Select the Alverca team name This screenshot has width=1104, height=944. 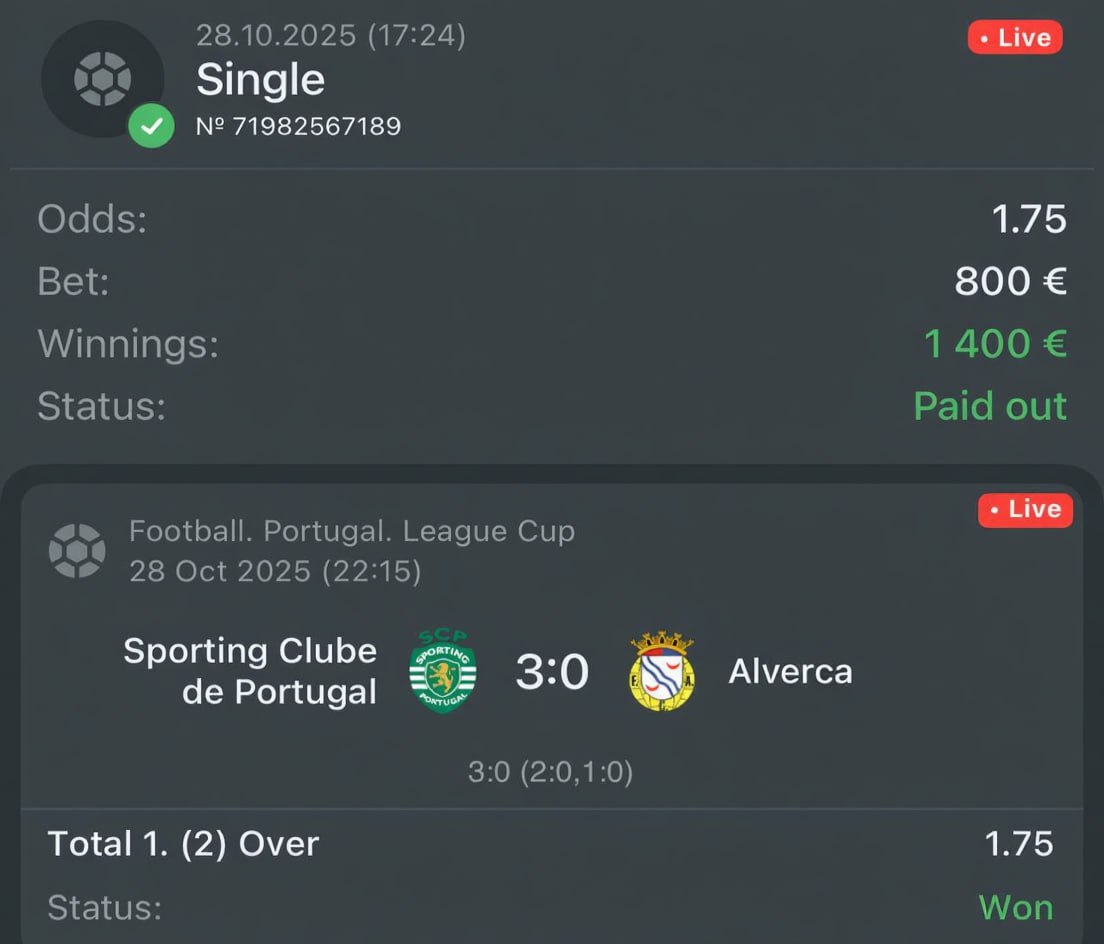(790, 671)
